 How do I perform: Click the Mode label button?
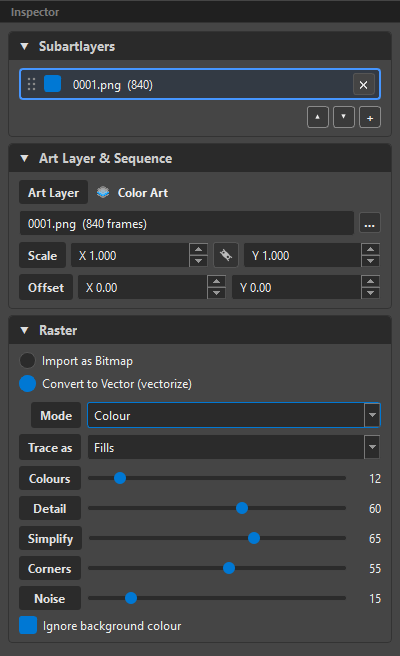pyautogui.click(x=56, y=415)
